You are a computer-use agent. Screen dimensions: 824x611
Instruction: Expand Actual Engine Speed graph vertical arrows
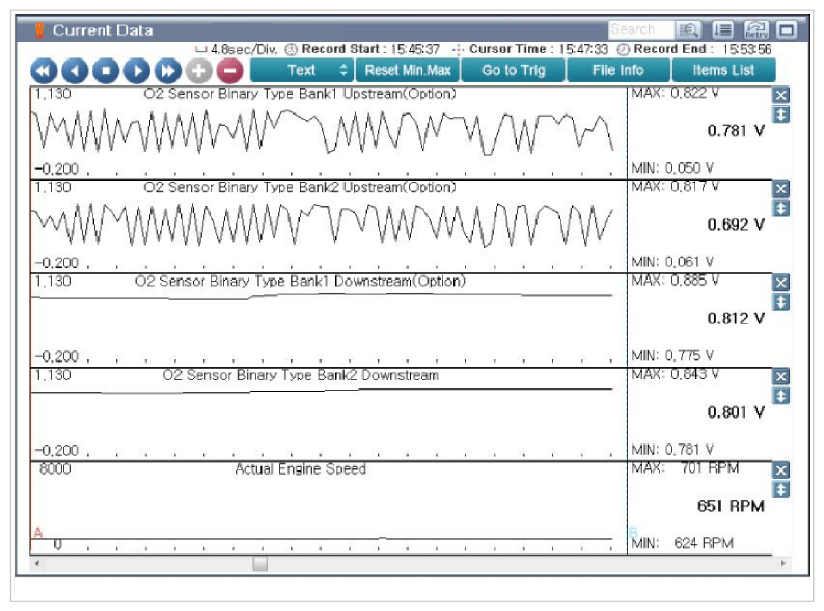(781, 490)
